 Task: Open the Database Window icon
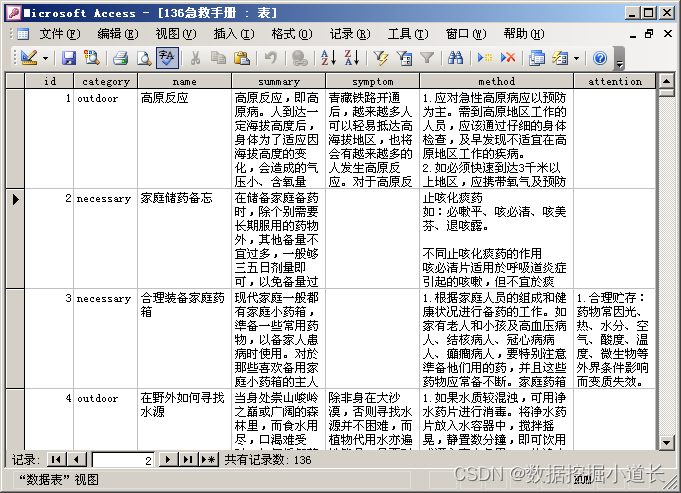click(537, 58)
